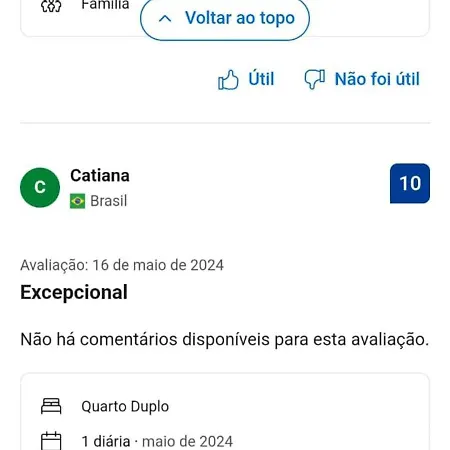Screen dimensions: 450x450
Task: Click the Família group icon
Action: 51,6
